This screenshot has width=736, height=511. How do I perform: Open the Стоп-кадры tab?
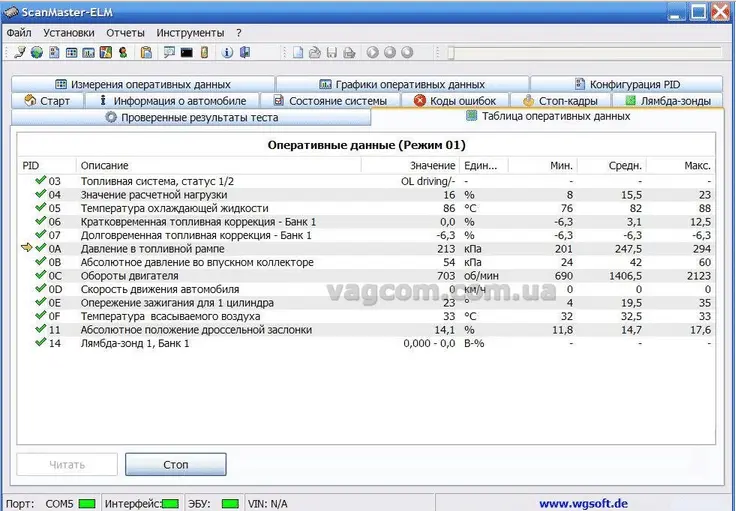tap(560, 100)
